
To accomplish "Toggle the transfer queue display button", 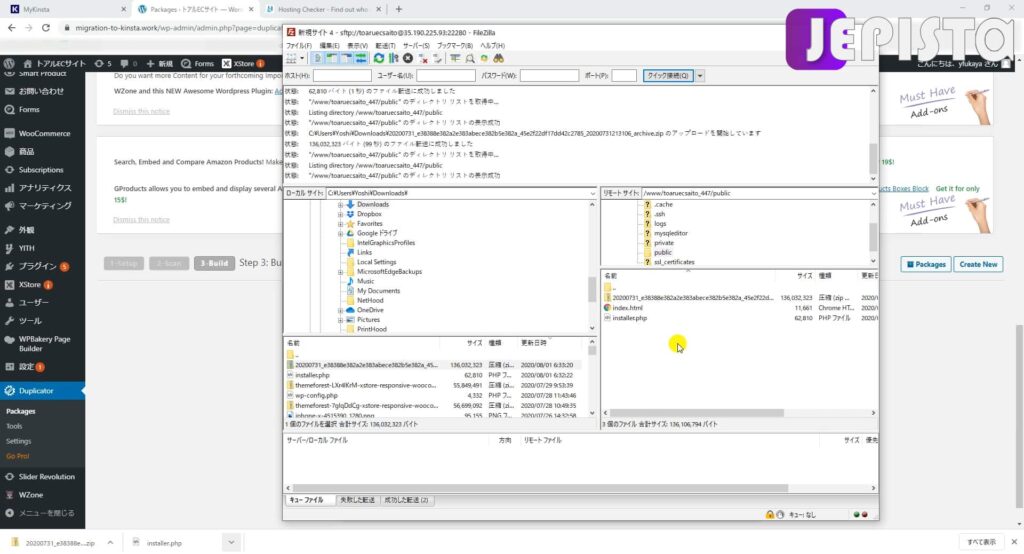I will click(360, 59).
